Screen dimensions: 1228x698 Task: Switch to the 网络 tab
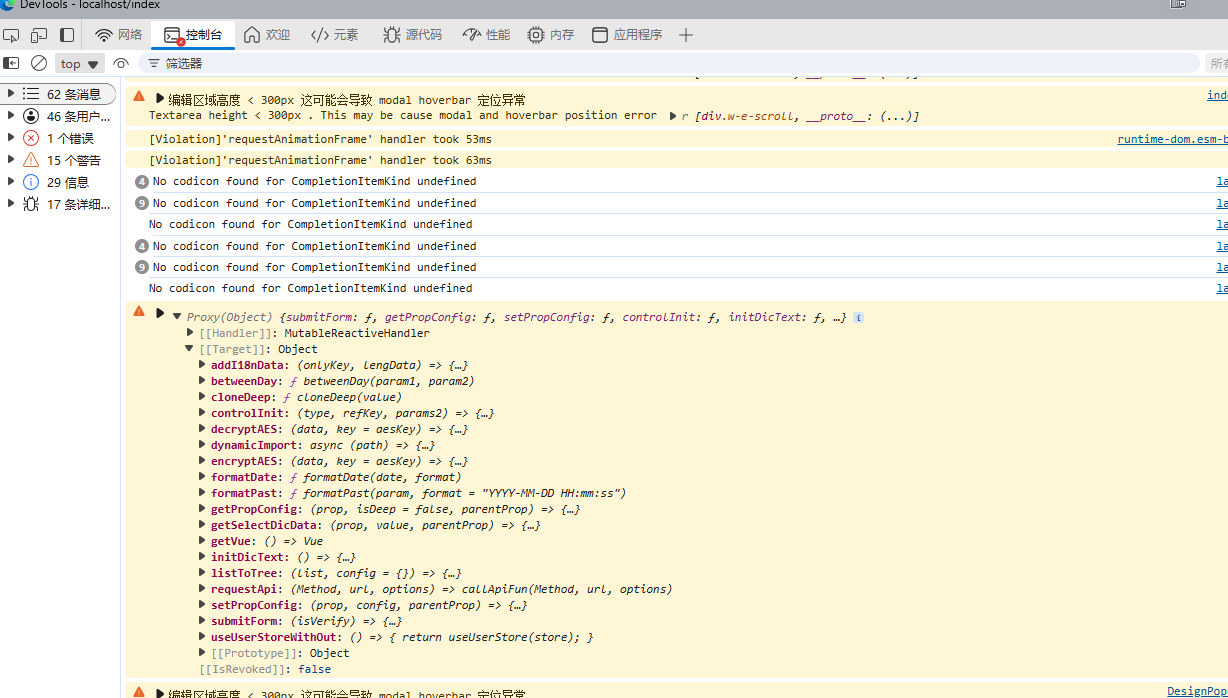tap(119, 35)
